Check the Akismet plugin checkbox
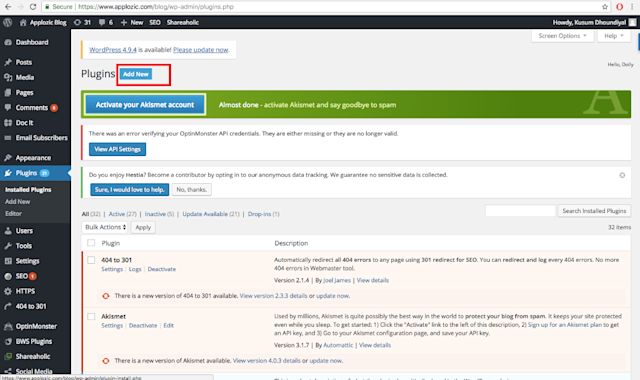 91,316
